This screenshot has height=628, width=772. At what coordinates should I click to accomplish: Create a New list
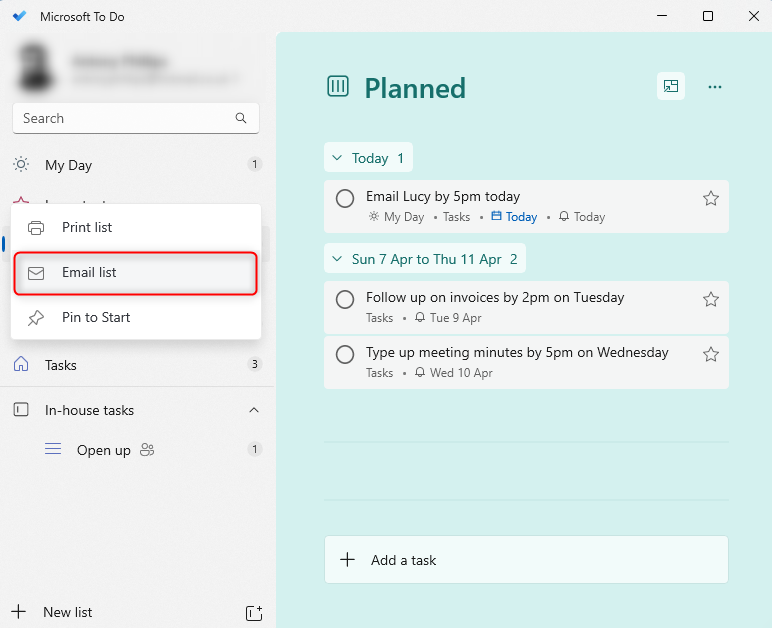point(67,612)
